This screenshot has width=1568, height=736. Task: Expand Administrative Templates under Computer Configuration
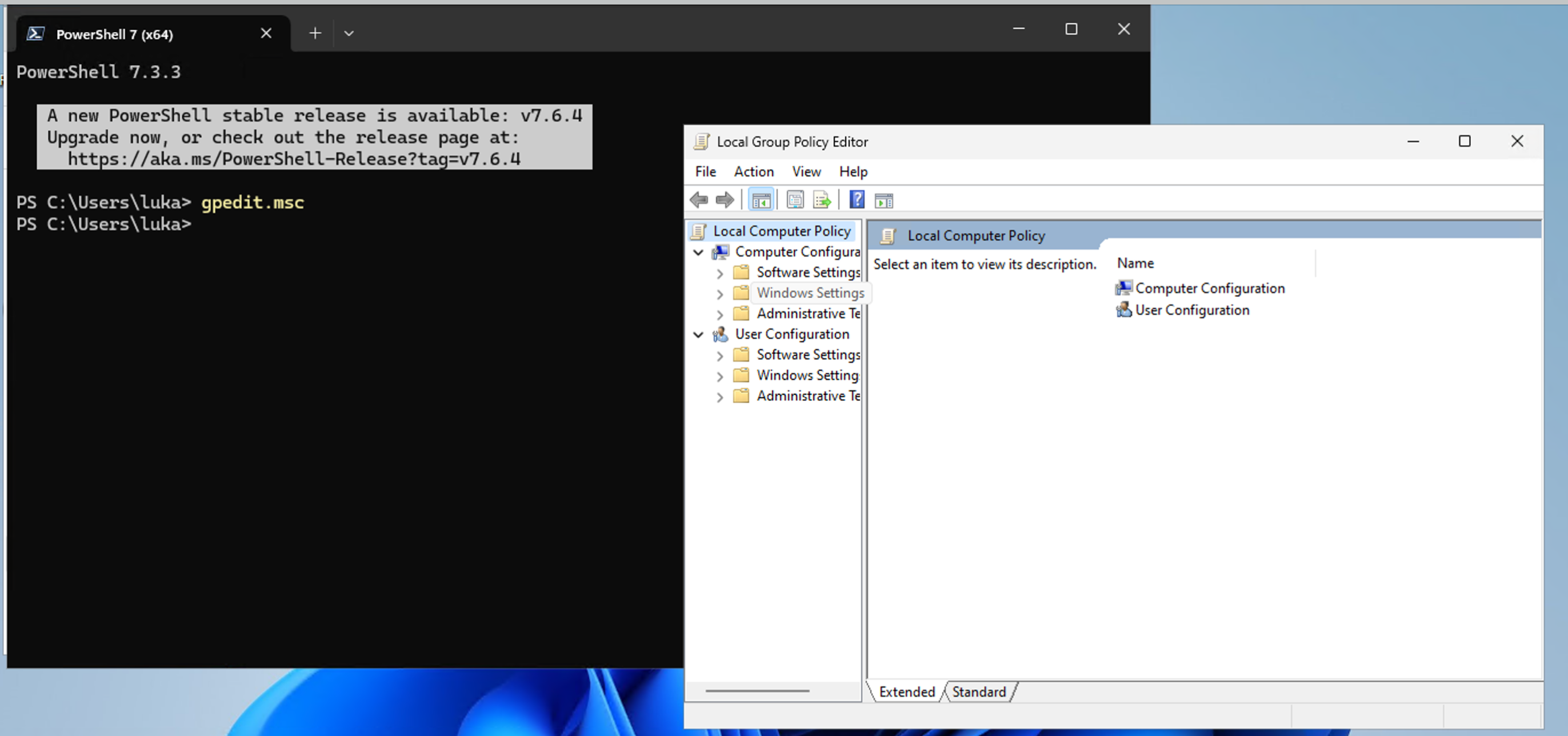[720, 315]
